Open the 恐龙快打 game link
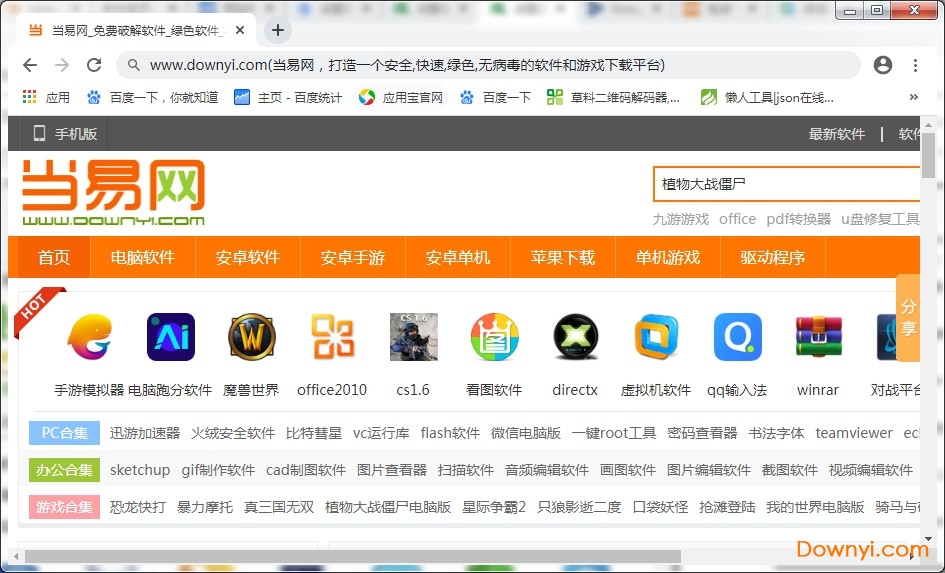 click(137, 507)
